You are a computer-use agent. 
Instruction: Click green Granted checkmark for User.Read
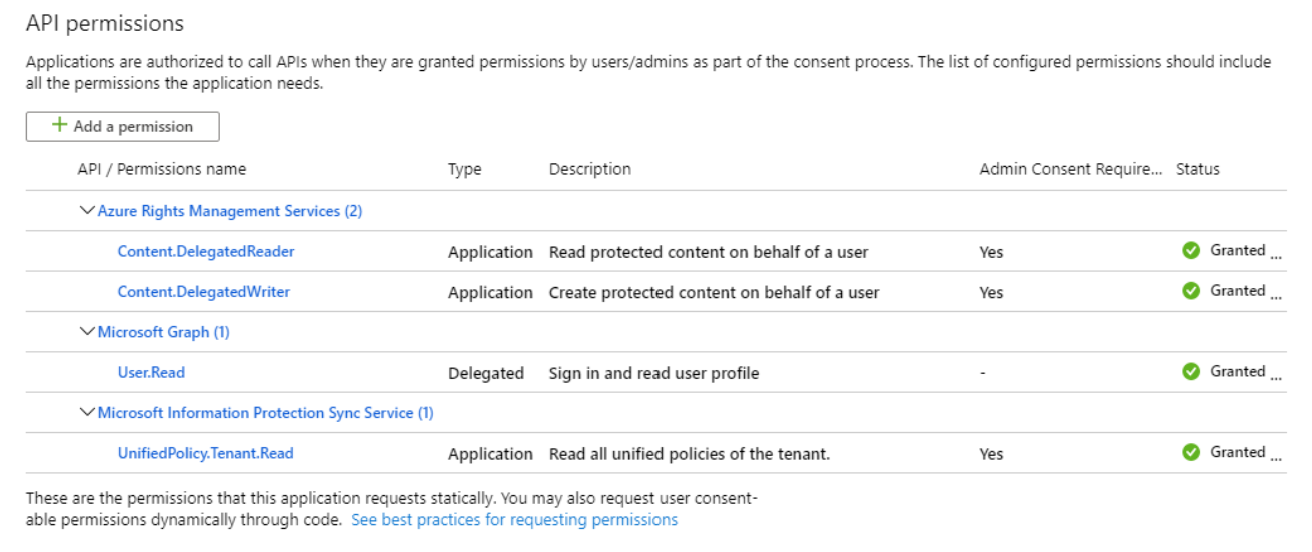coord(1191,372)
